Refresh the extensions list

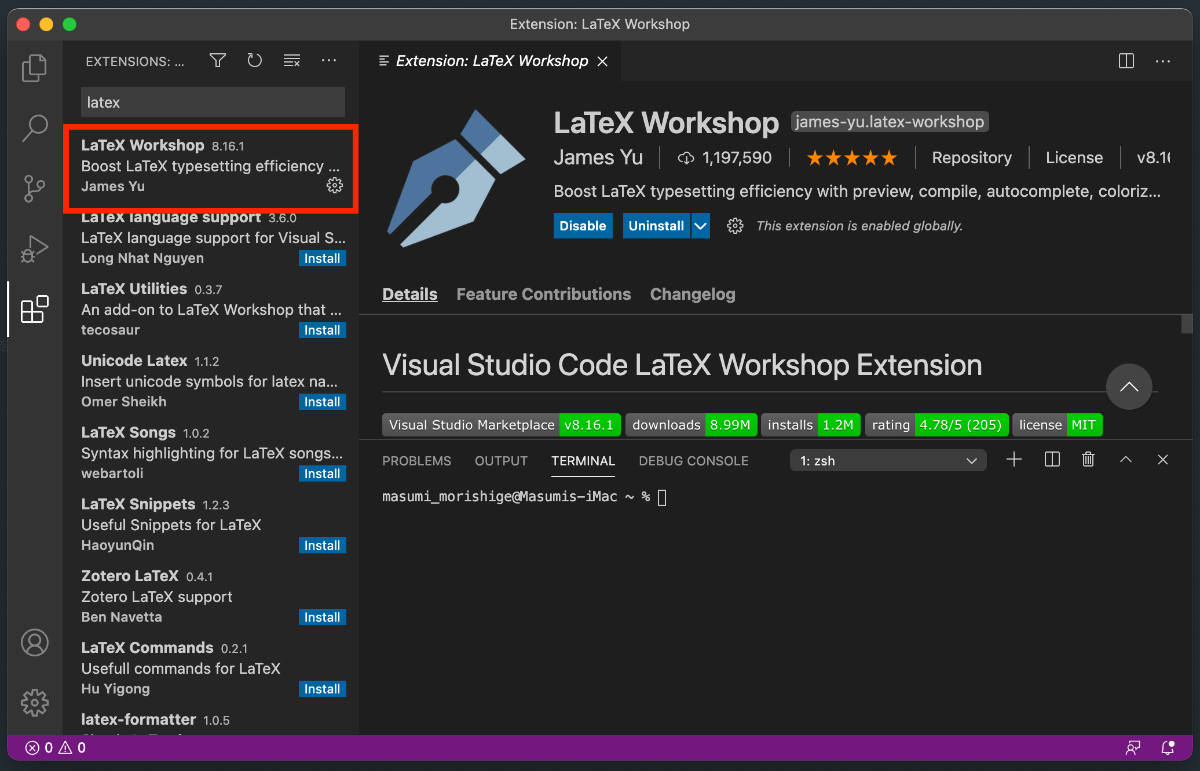point(254,61)
